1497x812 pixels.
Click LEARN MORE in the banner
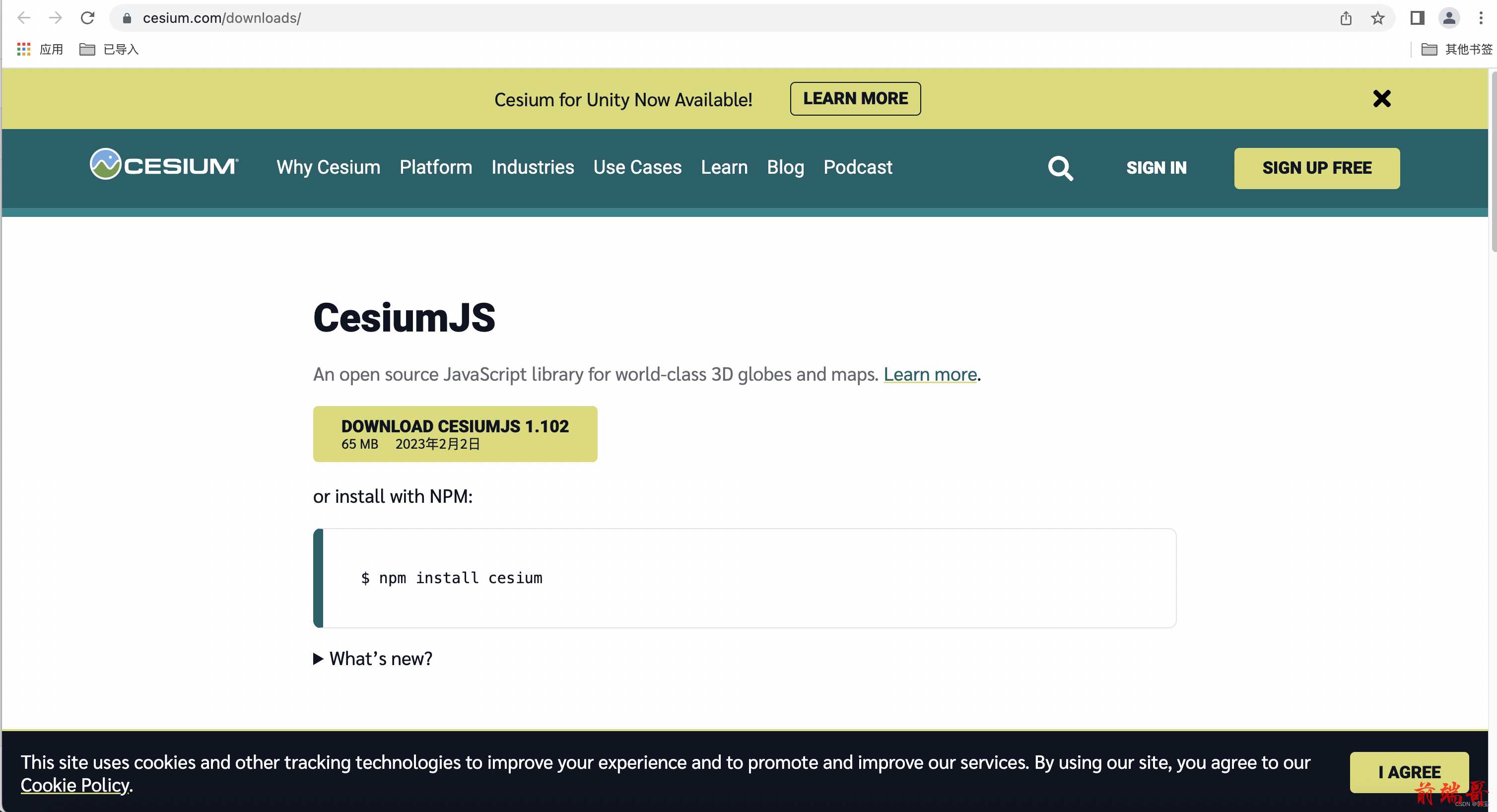[855, 99]
